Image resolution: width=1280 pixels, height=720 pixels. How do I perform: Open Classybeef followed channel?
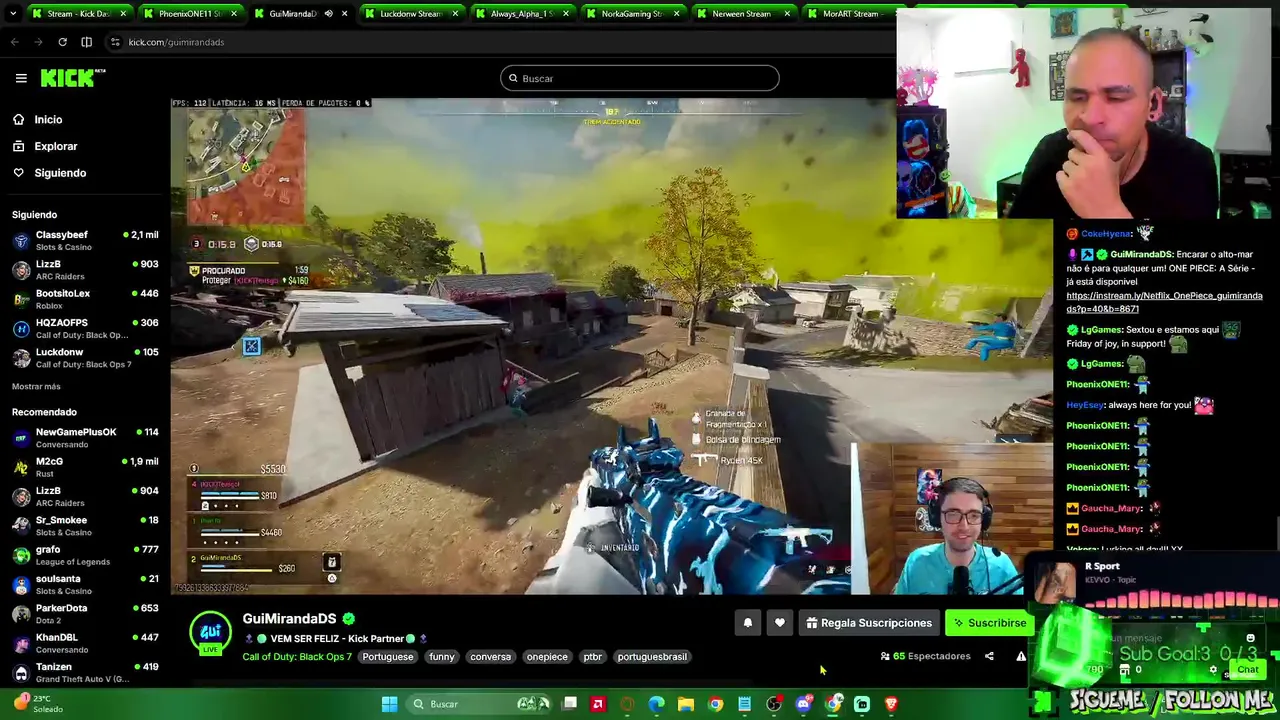point(85,240)
